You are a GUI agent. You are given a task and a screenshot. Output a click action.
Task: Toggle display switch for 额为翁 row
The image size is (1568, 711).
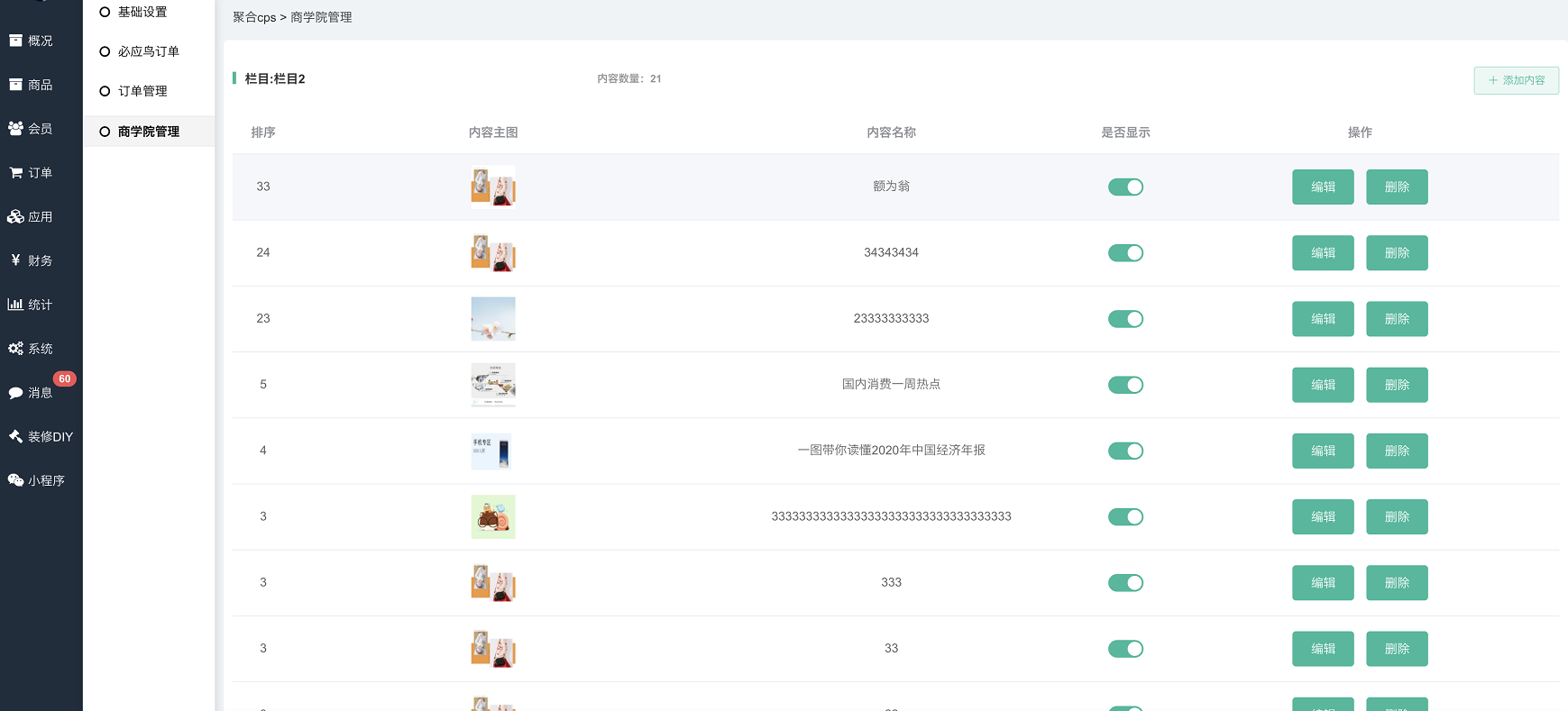(x=1125, y=187)
